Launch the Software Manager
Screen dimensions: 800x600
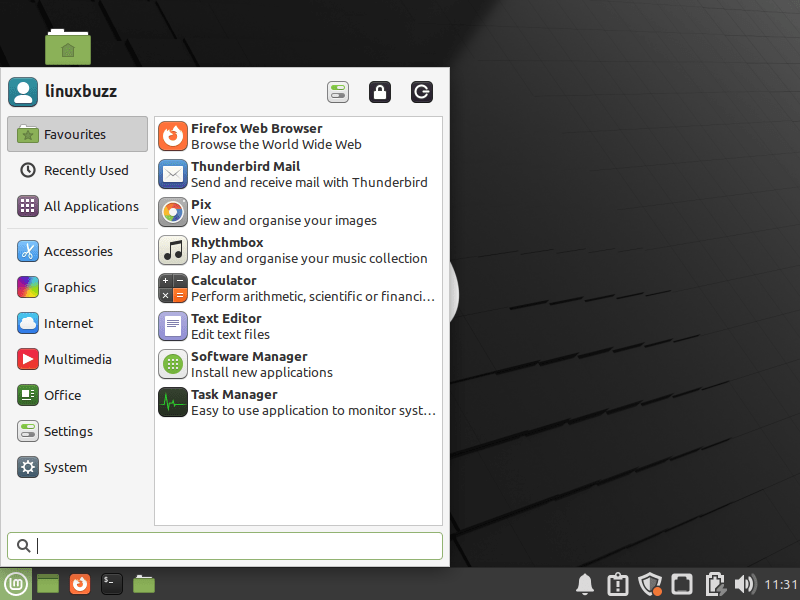(x=250, y=363)
